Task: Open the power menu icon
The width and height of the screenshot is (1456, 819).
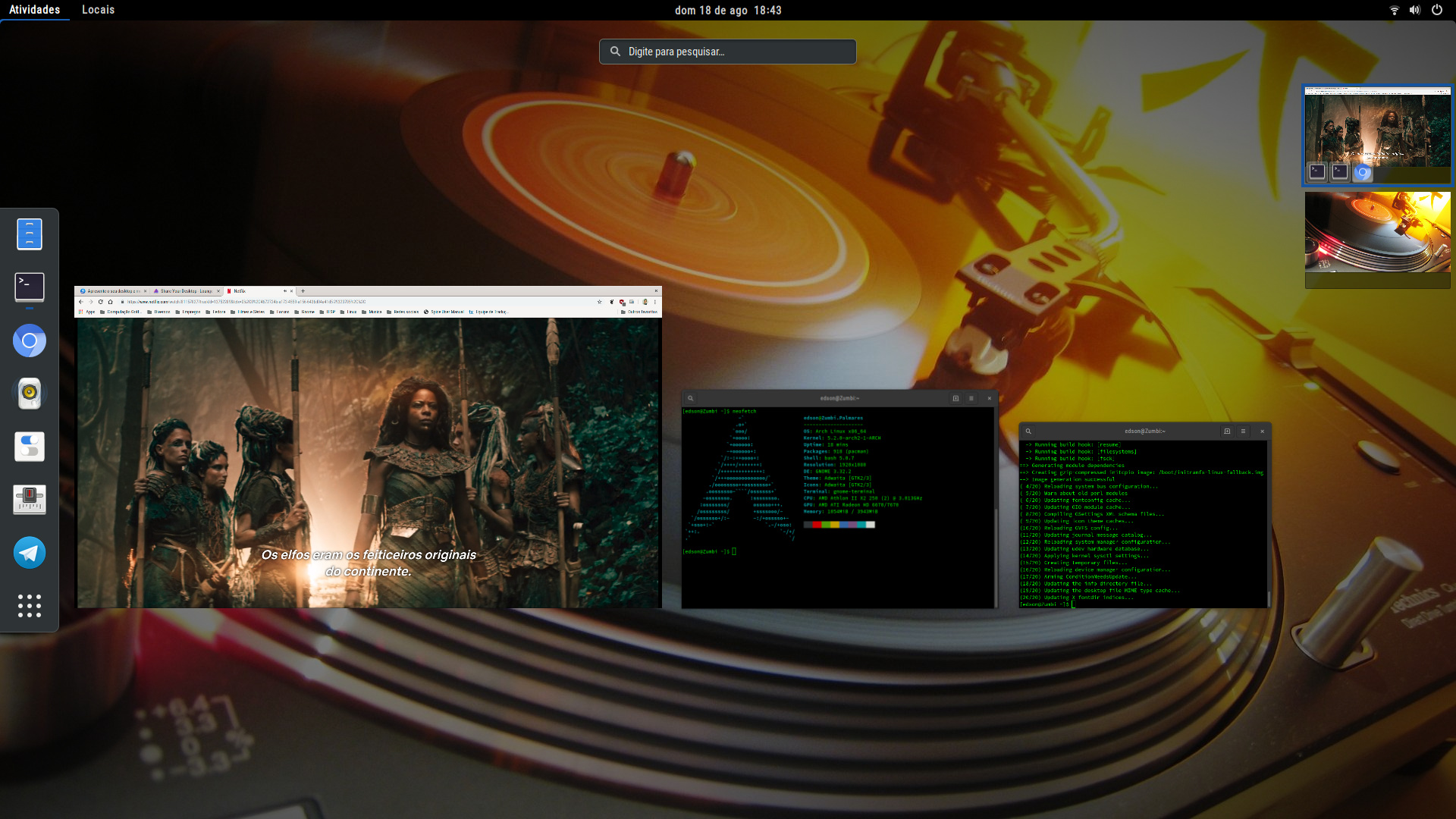Action: point(1437,10)
